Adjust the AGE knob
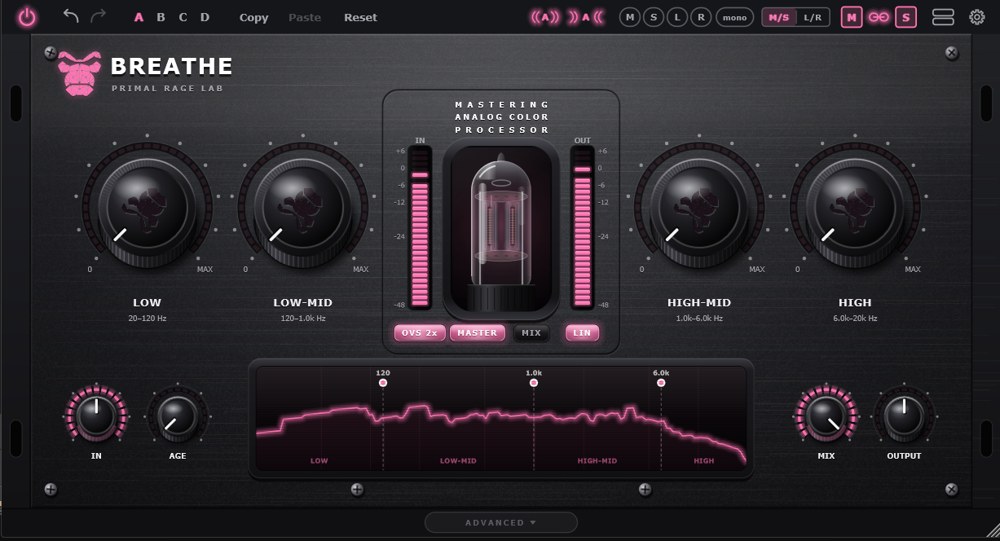This screenshot has height=541, width=1000. coord(178,415)
